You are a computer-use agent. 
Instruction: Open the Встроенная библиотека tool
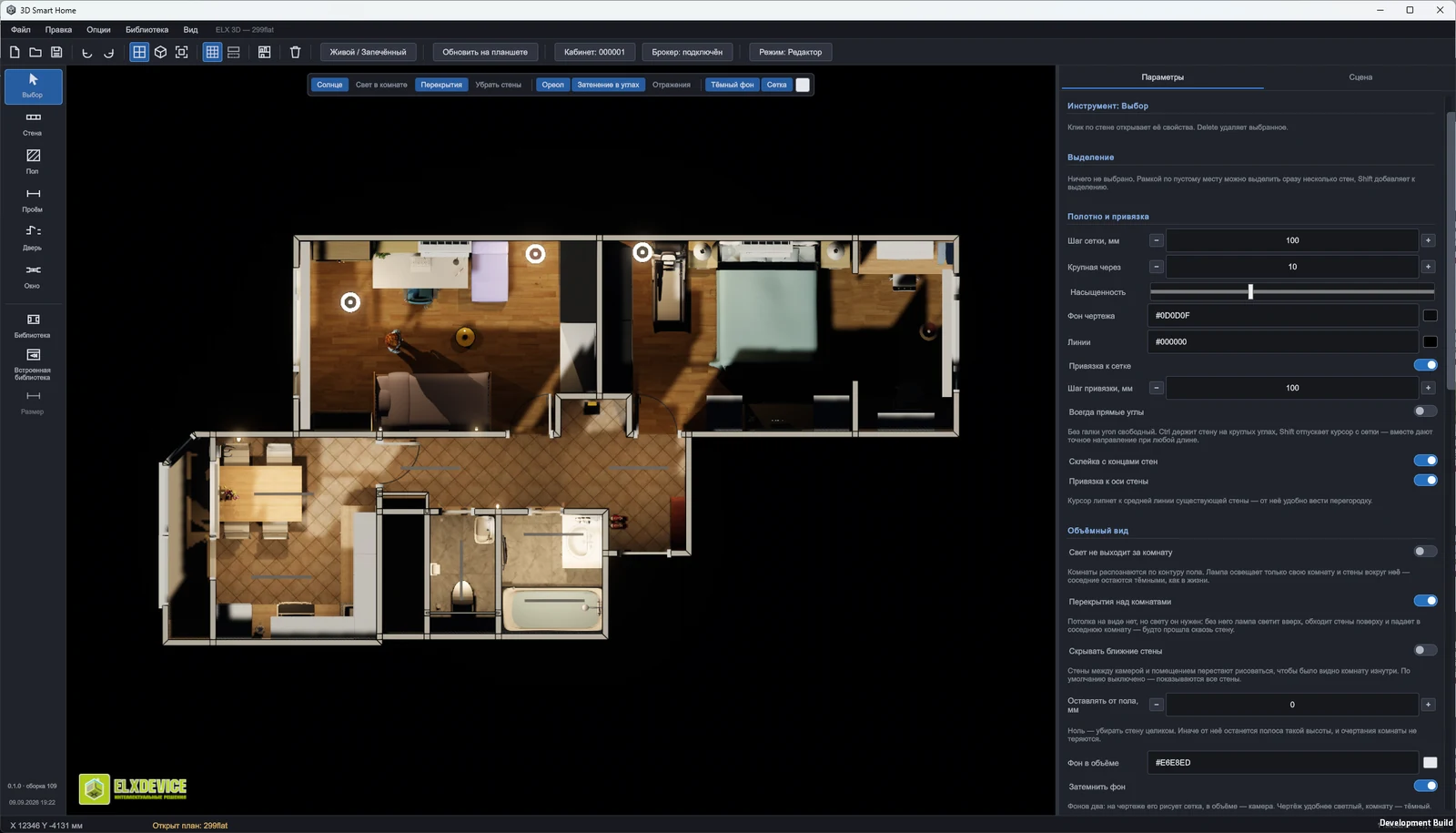[x=33, y=364]
